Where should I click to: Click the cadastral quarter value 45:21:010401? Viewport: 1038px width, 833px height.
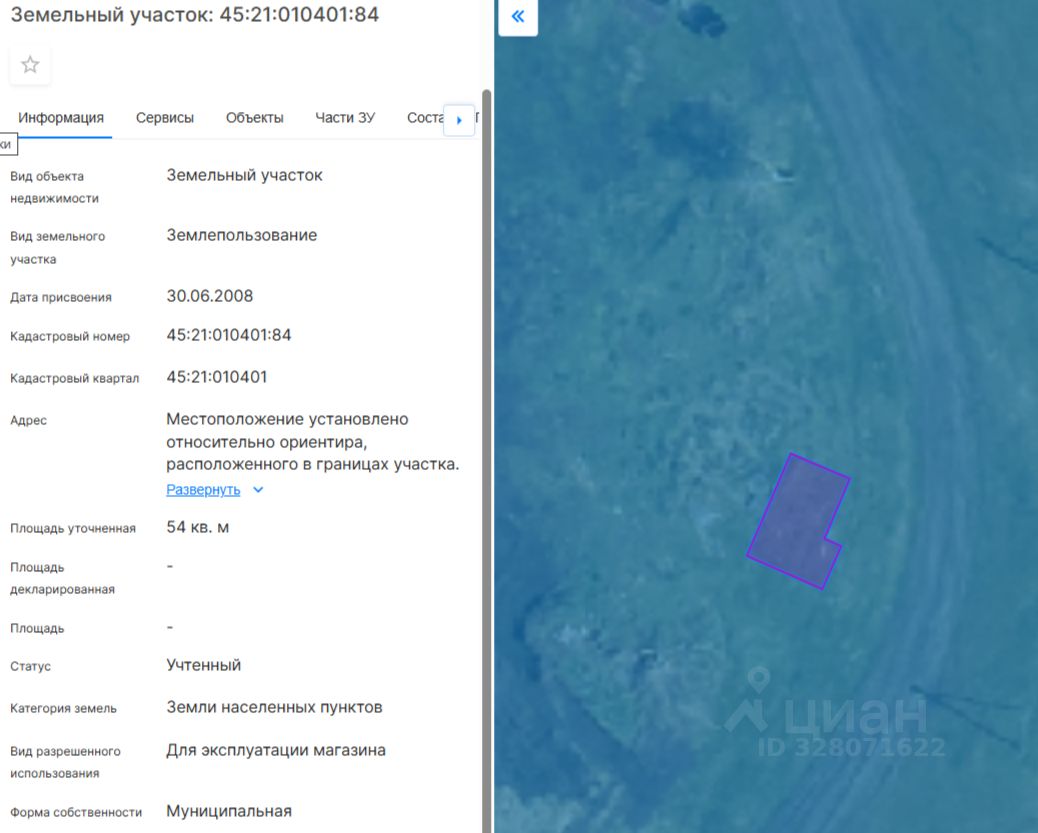[x=217, y=377]
